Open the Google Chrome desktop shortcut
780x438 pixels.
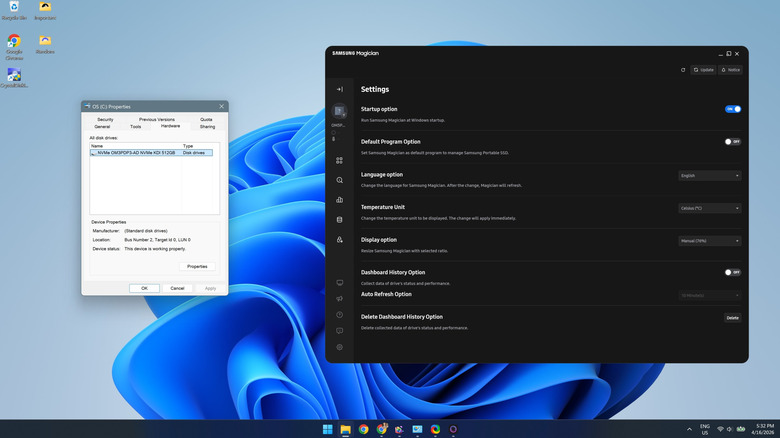click(x=14, y=47)
